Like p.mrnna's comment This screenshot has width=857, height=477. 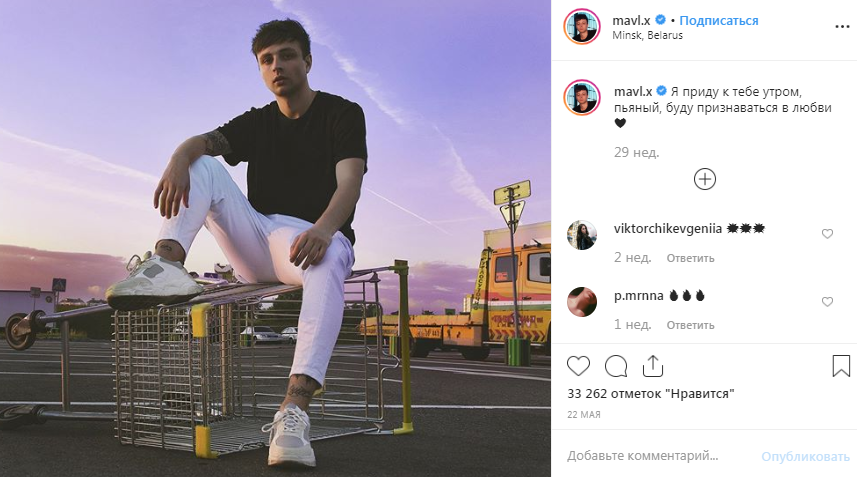[x=827, y=302]
